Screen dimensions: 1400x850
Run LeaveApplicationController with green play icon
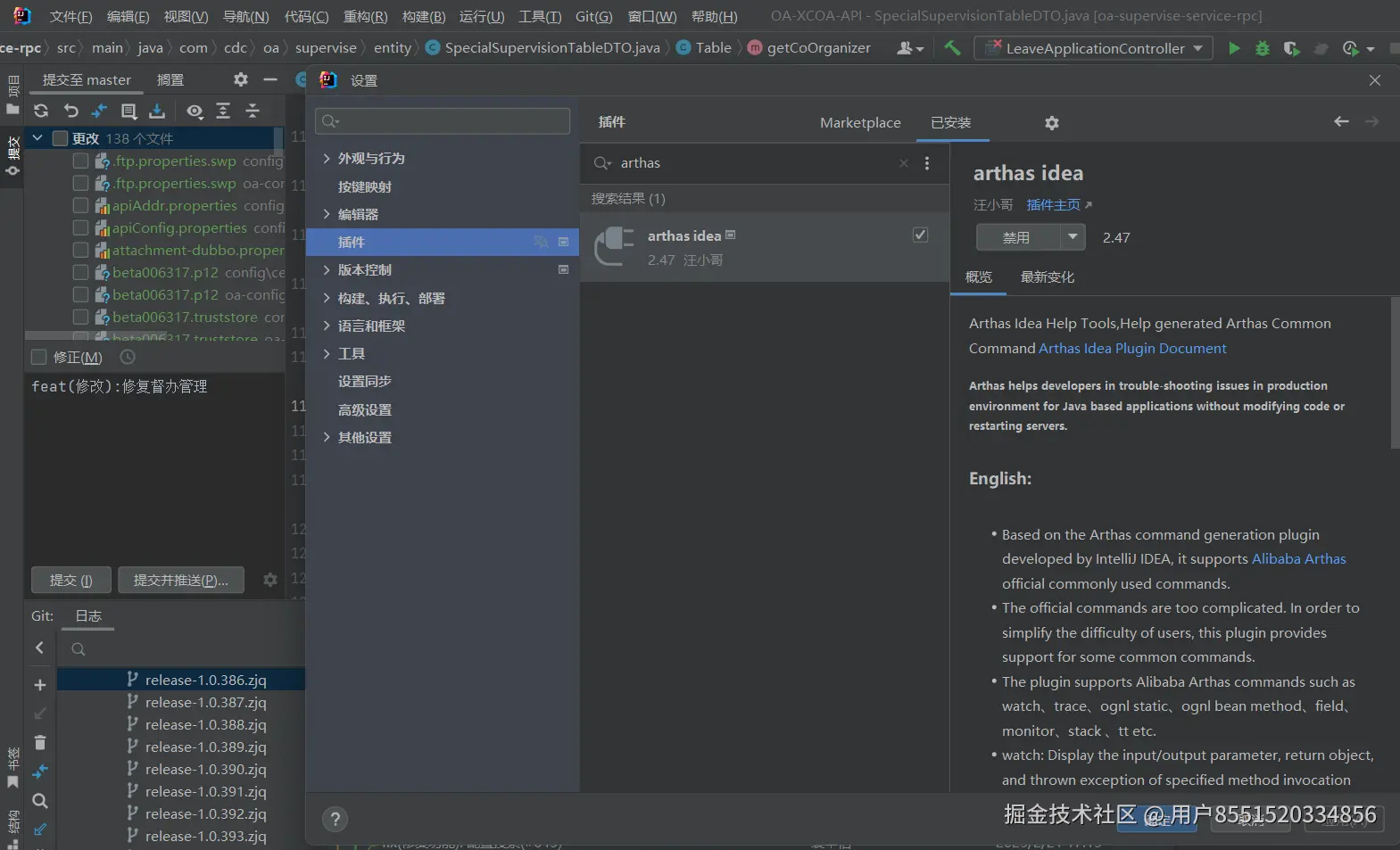point(1234,48)
